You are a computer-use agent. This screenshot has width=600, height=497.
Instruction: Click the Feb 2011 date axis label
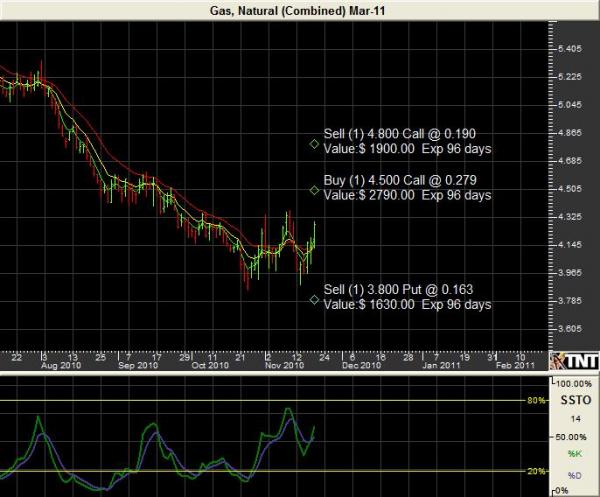pyautogui.click(x=515, y=365)
